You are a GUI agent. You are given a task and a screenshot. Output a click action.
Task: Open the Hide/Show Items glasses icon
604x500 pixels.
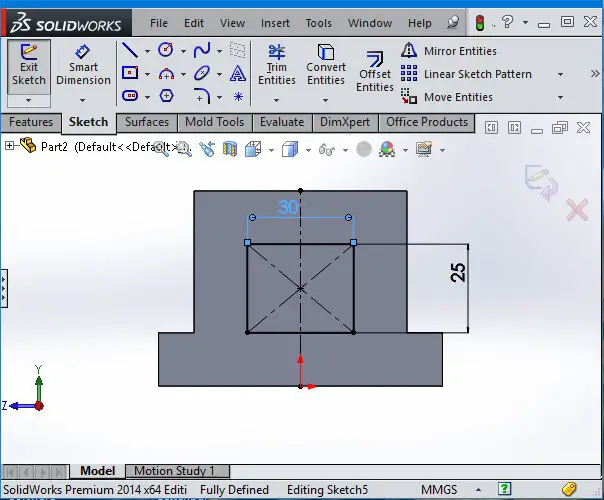click(x=327, y=149)
